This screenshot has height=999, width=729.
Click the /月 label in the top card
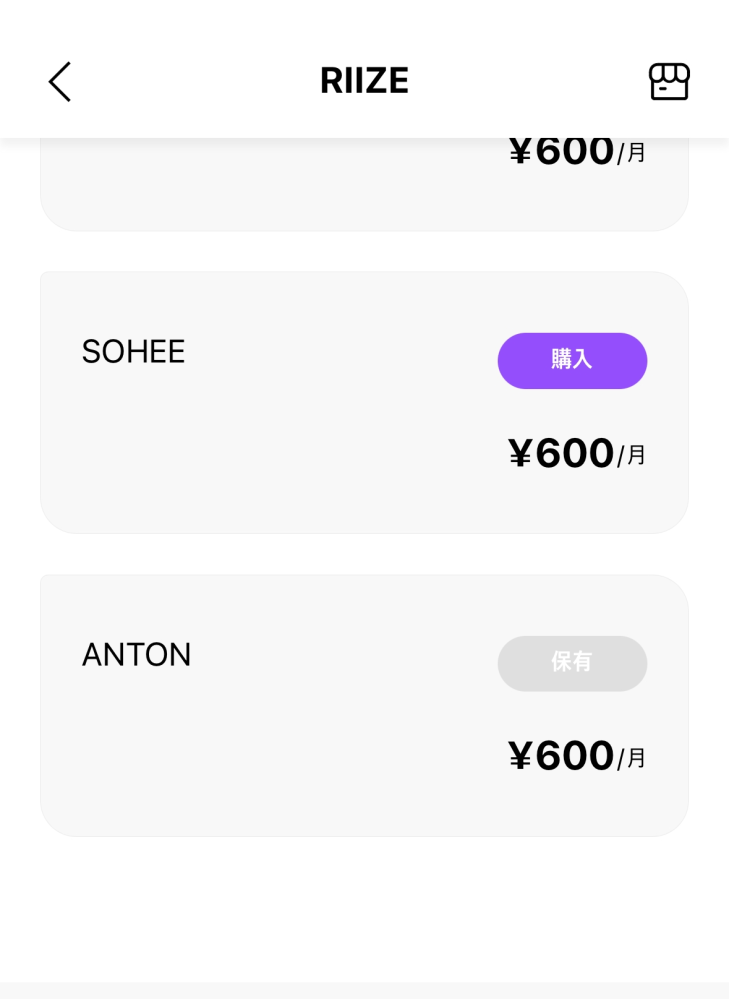632,154
